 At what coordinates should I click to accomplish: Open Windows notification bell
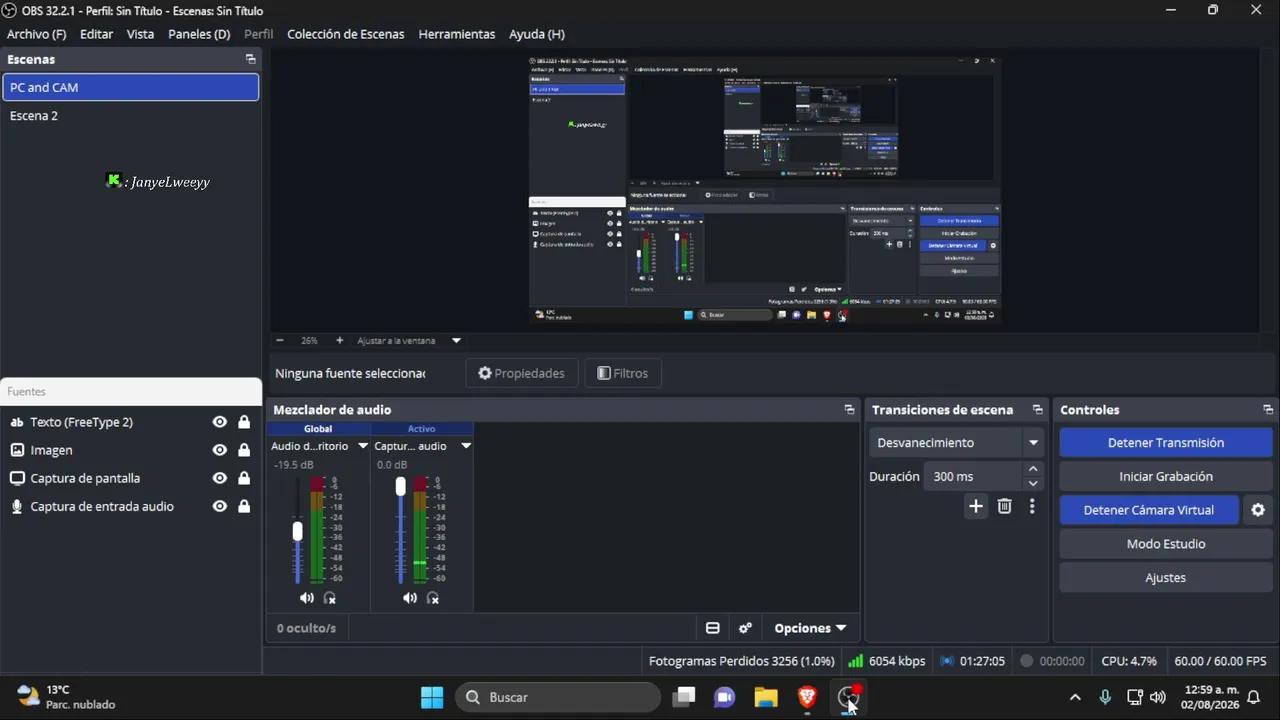1253,697
